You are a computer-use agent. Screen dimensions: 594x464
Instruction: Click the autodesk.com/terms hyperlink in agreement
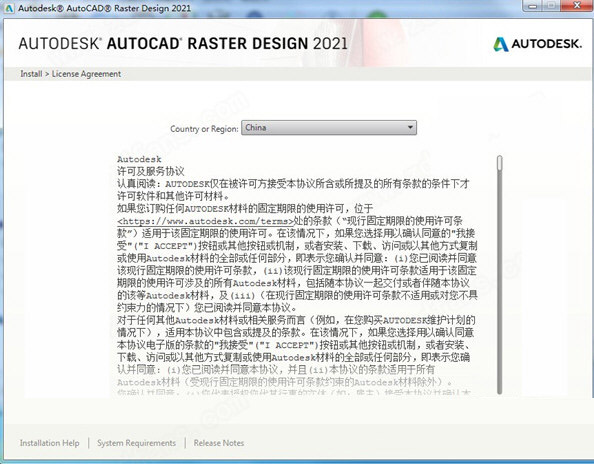205,221
